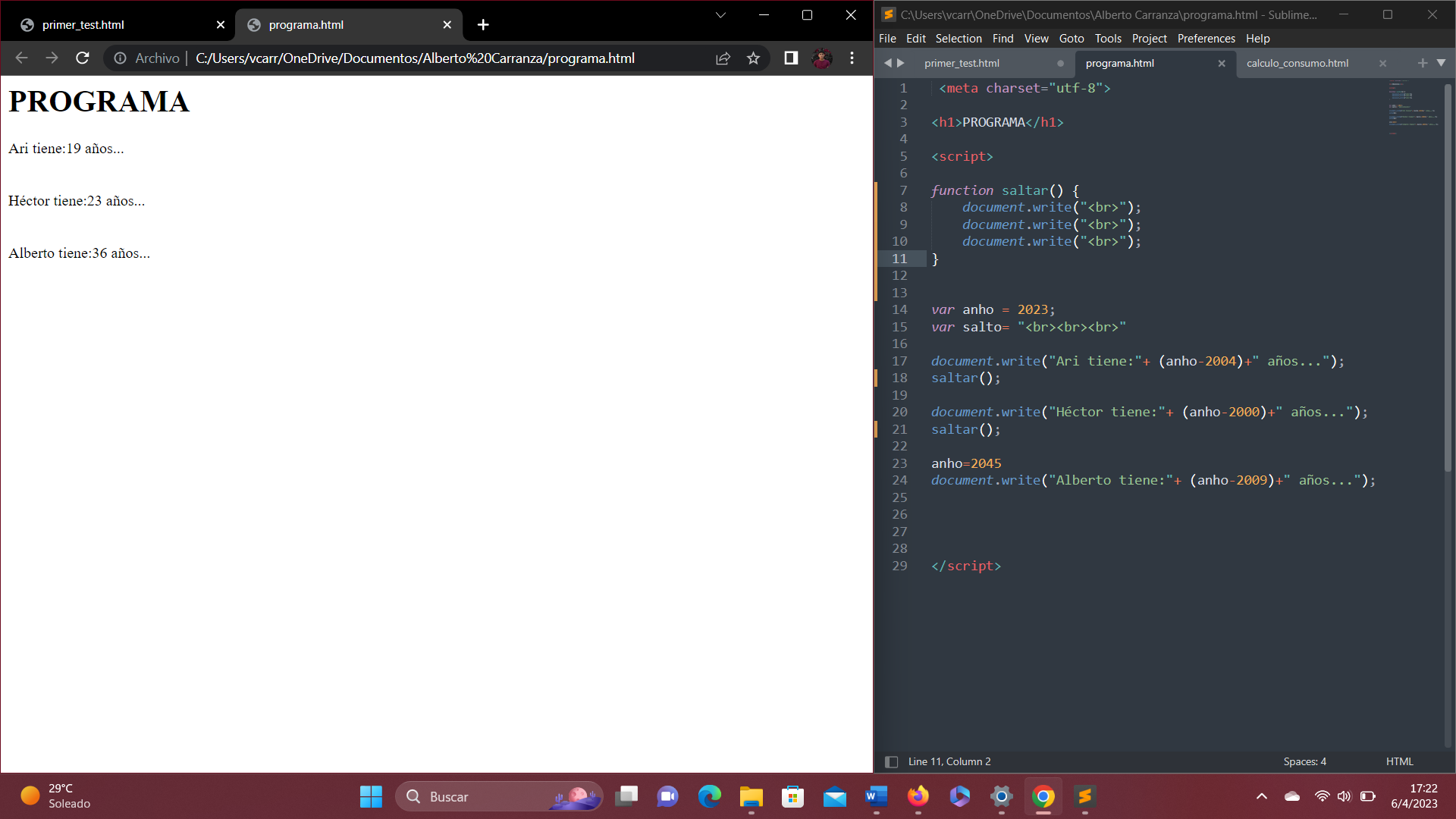Viewport: 1456px width, 819px height.
Task: Switch to calculo_consumo.html tab
Action: click(1297, 63)
